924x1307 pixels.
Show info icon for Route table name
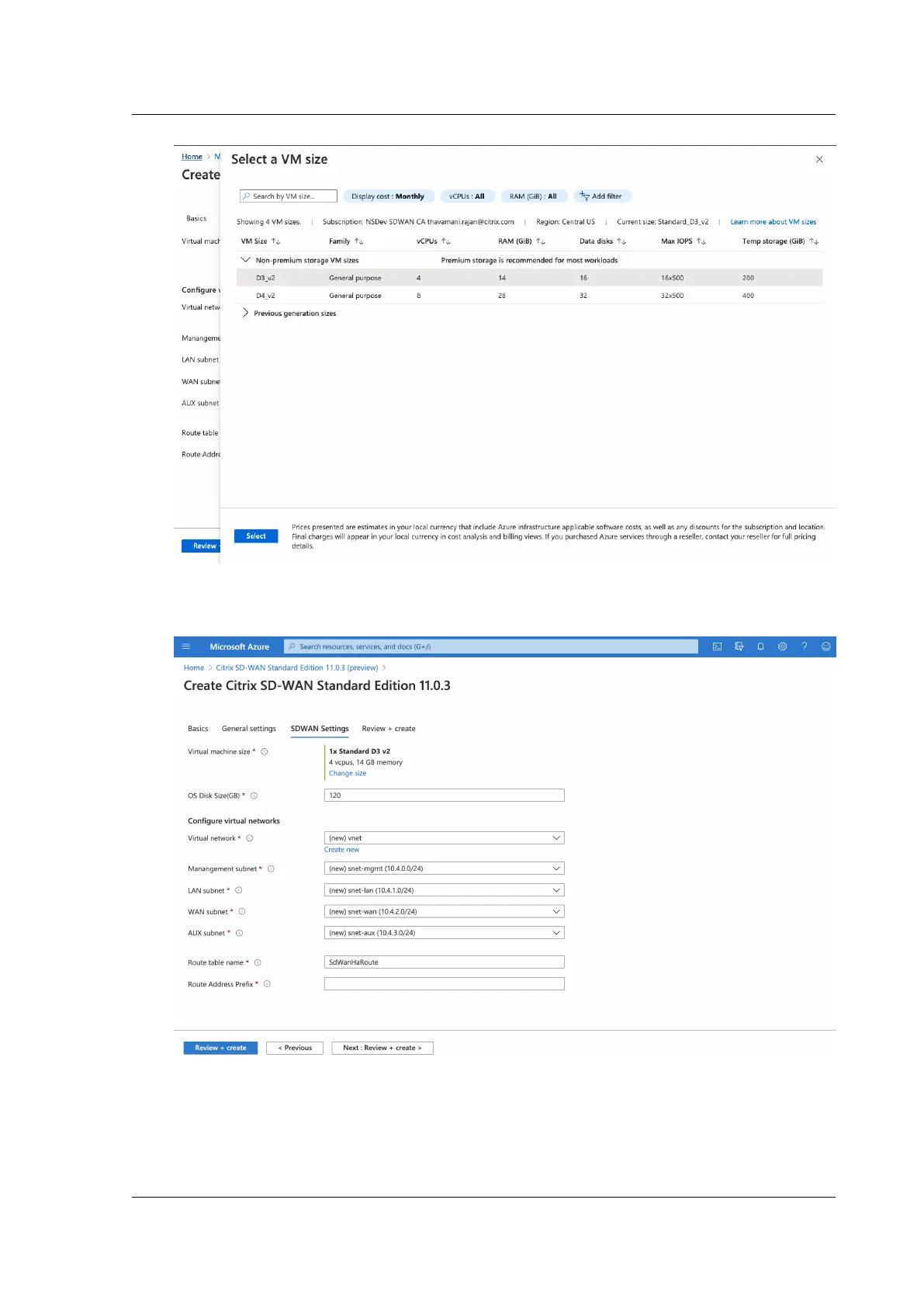pyautogui.click(x=258, y=962)
